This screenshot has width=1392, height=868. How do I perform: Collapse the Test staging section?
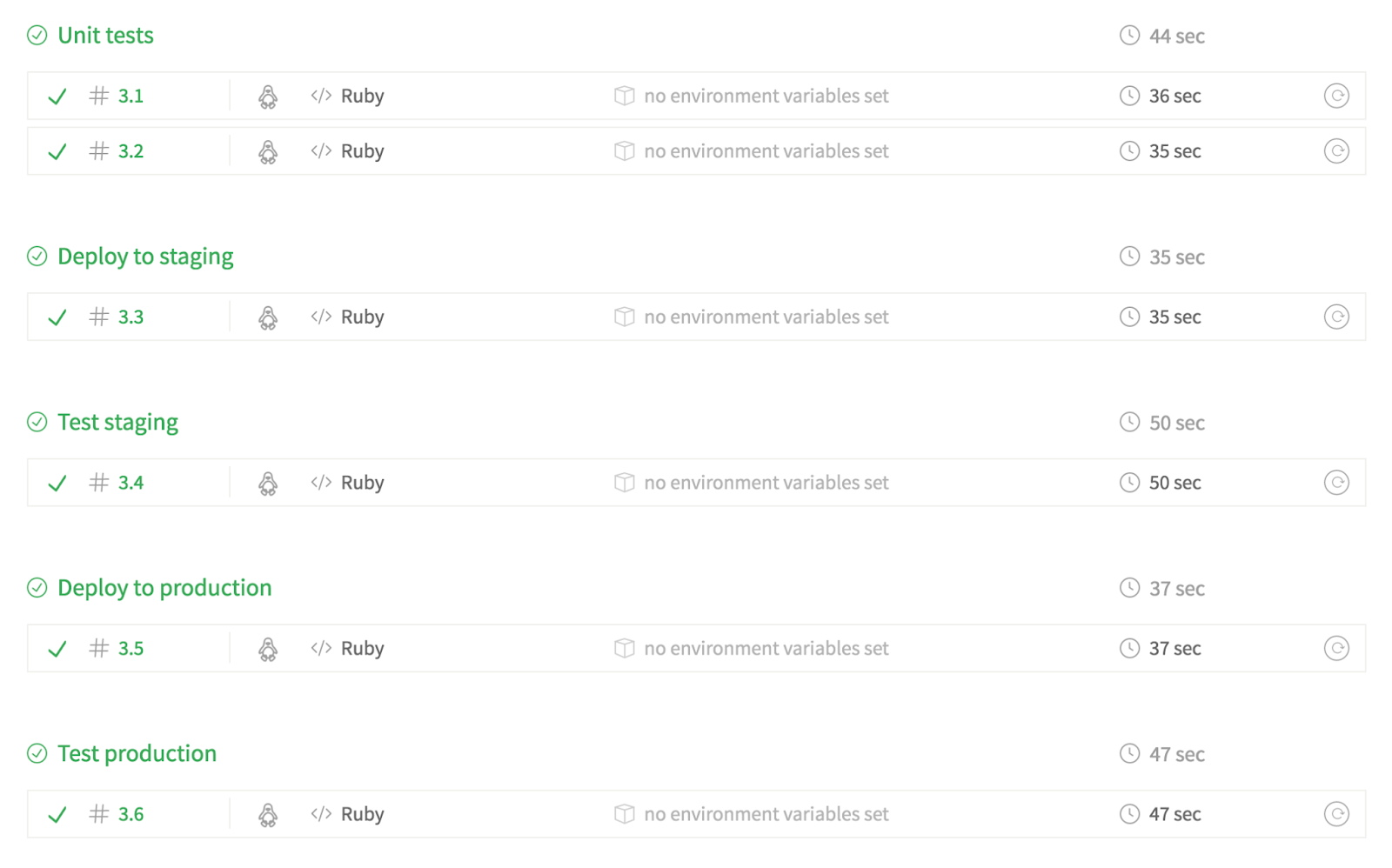pos(117,422)
